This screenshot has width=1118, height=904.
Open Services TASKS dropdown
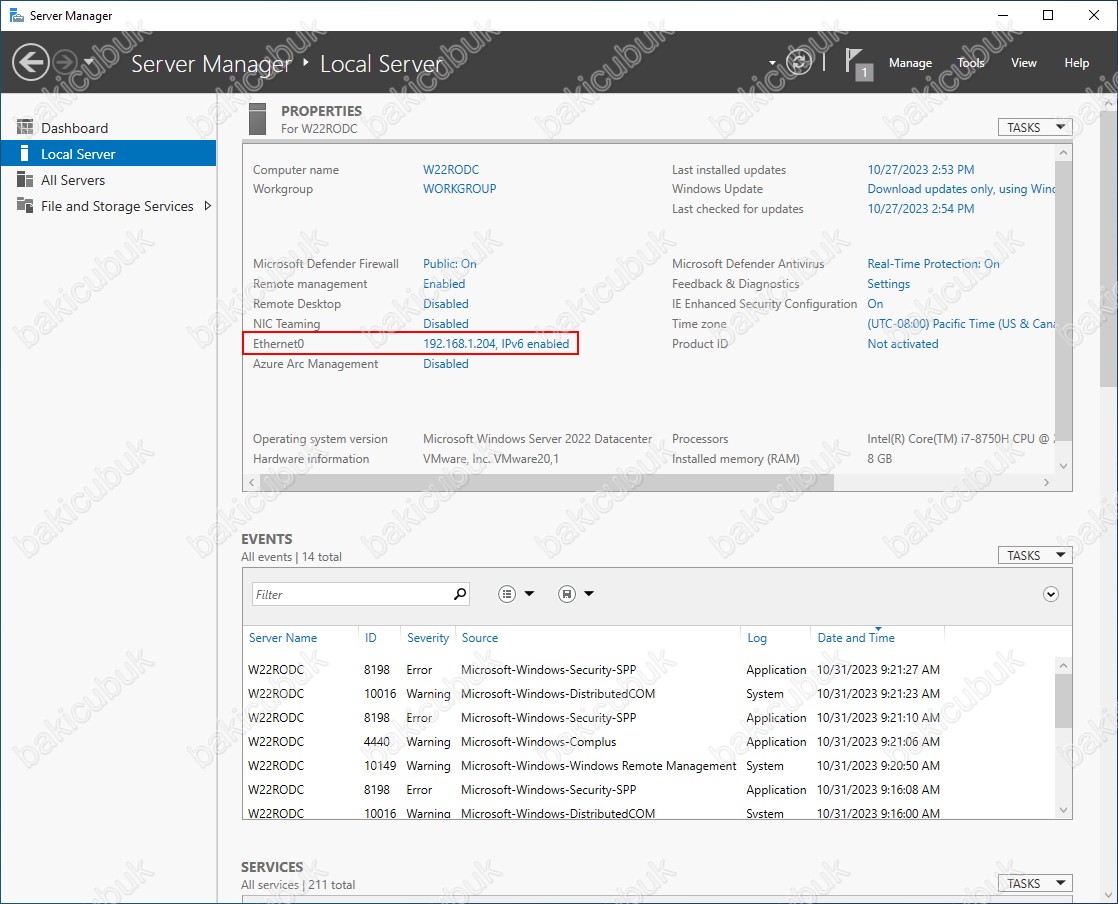1035,883
